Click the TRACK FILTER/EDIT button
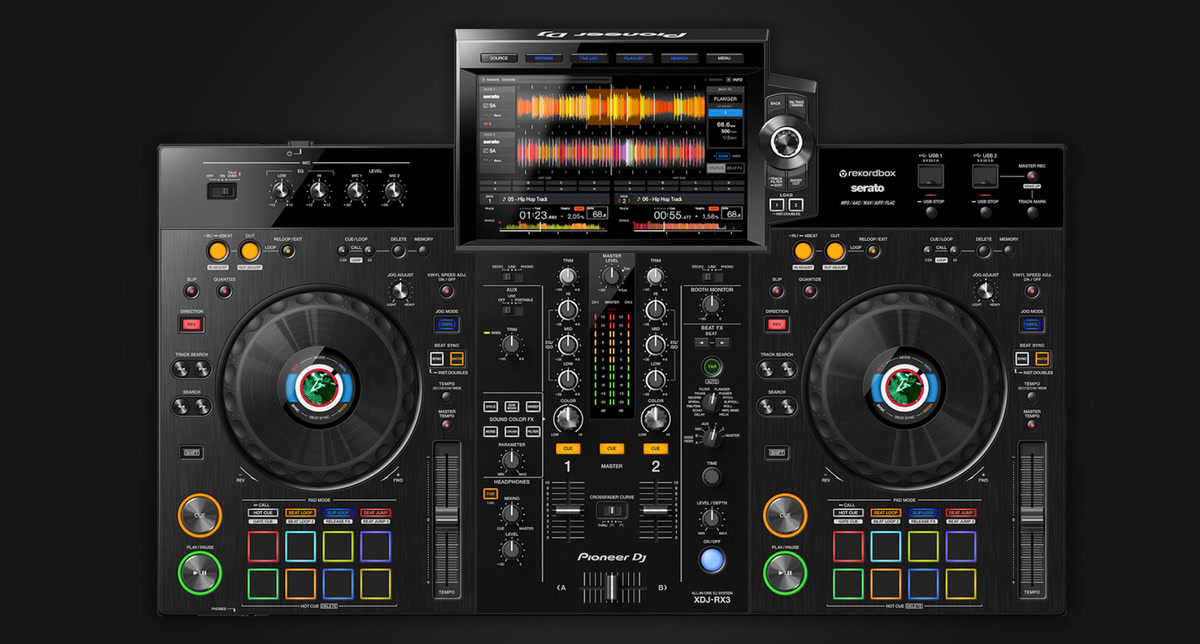The image size is (1200, 644). tap(775, 179)
